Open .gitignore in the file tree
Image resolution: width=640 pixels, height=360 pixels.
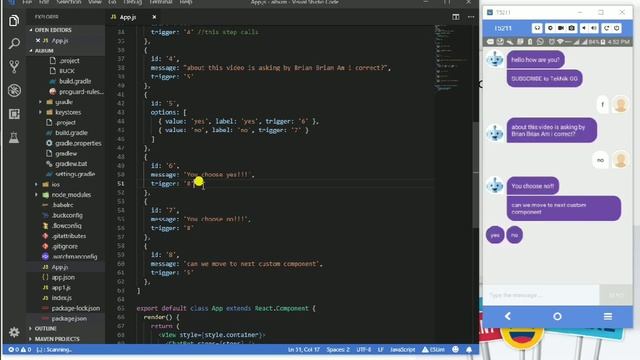[x=64, y=246]
